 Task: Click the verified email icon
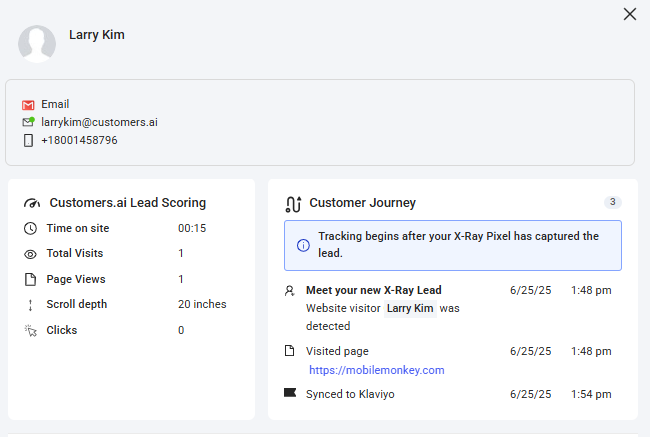(x=28, y=122)
